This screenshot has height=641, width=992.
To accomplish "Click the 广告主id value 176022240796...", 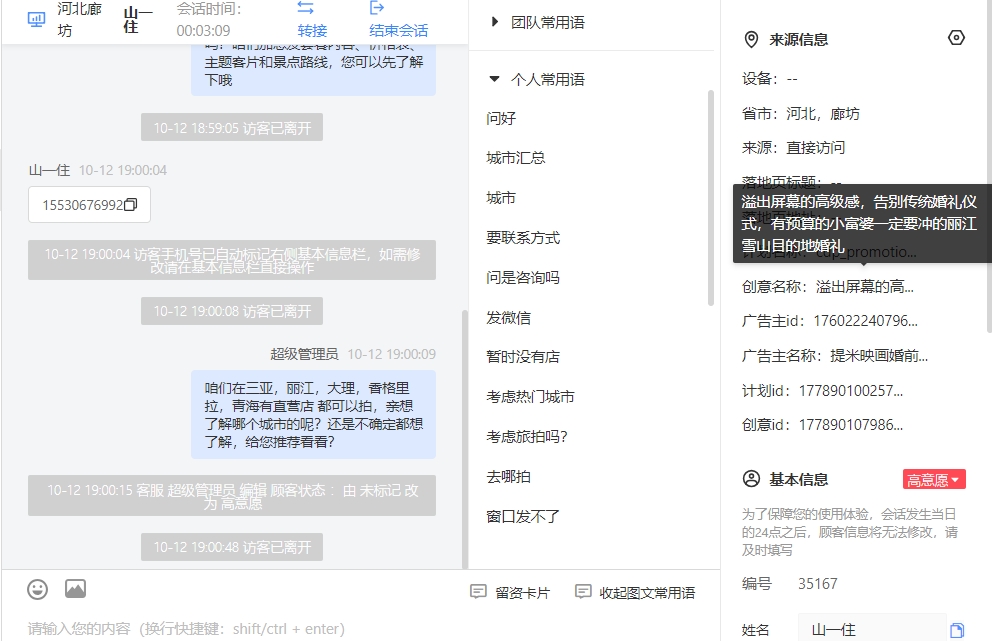I will 865,321.
